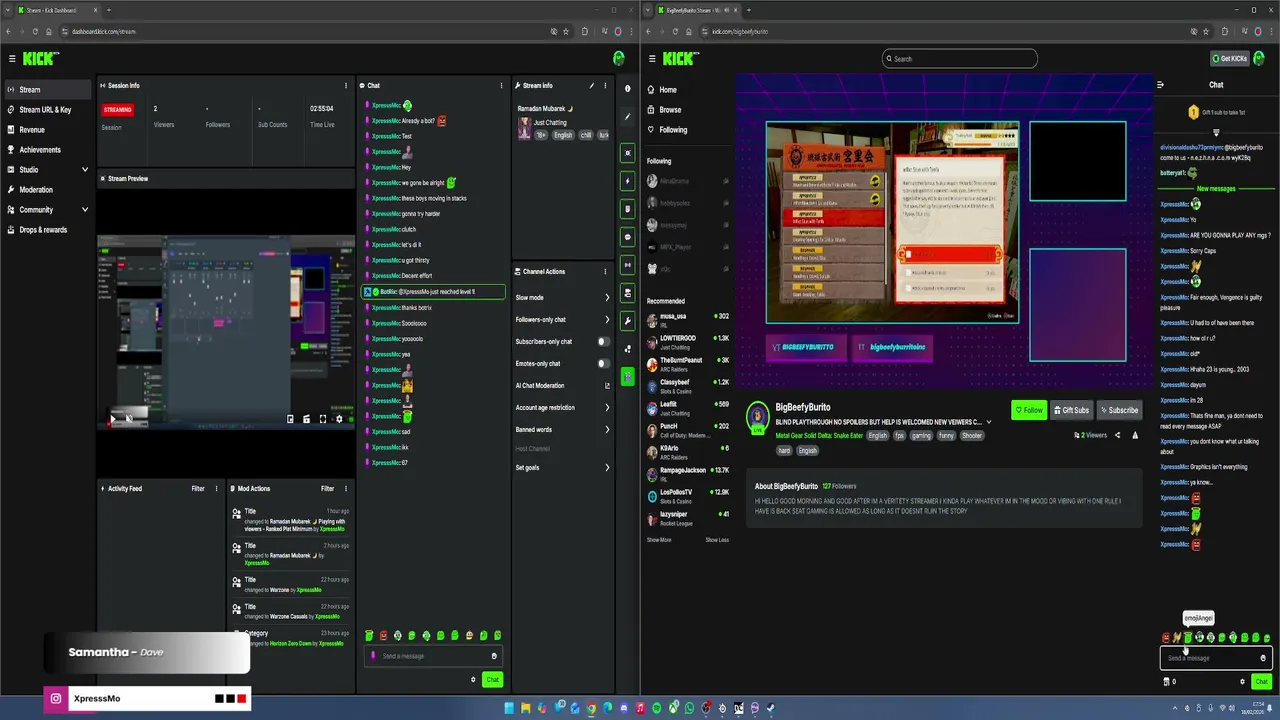Open hamburger menu in the Kick viewer window
The image size is (1280, 720).
652,59
